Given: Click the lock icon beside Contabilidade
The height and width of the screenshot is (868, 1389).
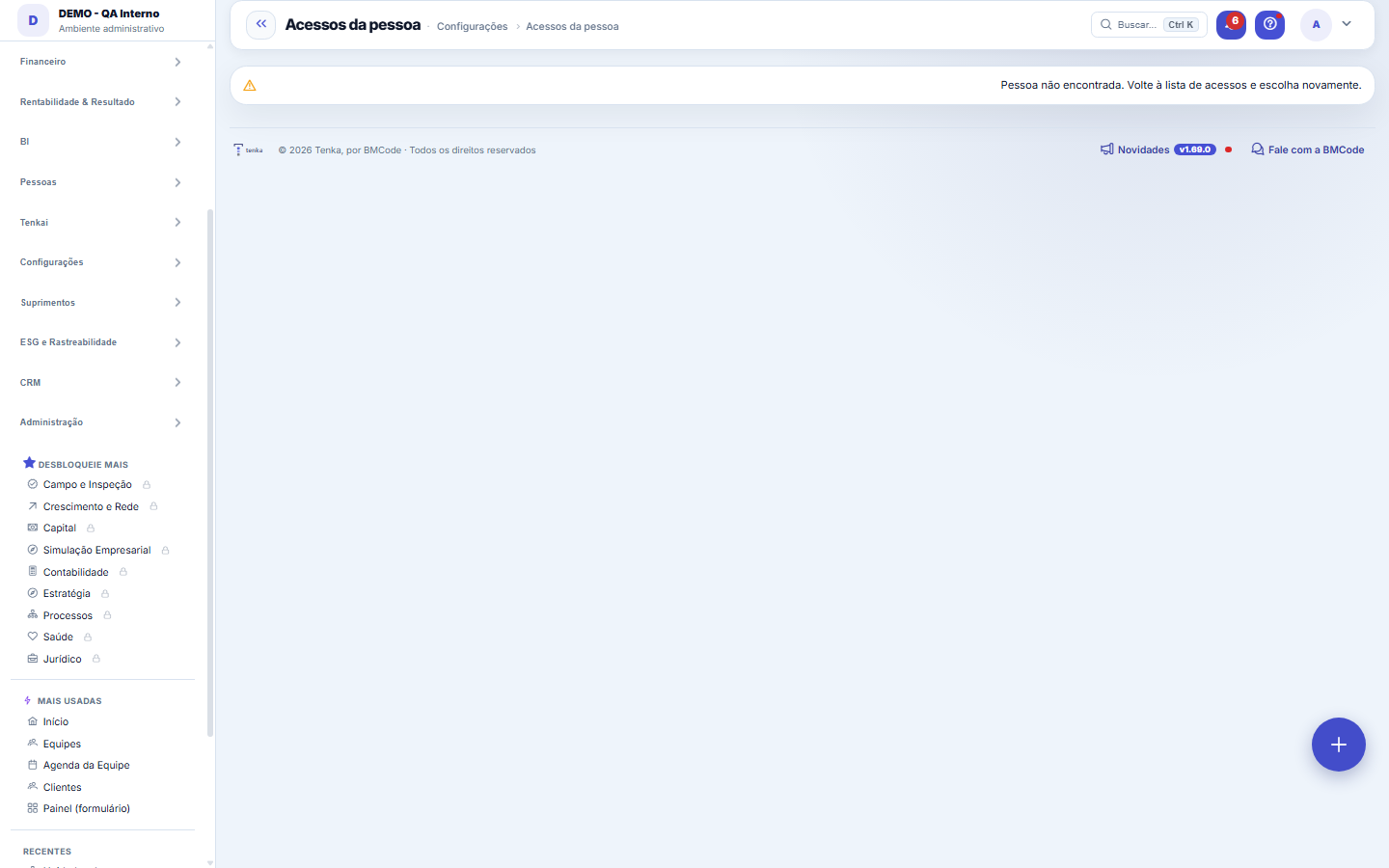Looking at the screenshot, I should (x=123, y=572).
